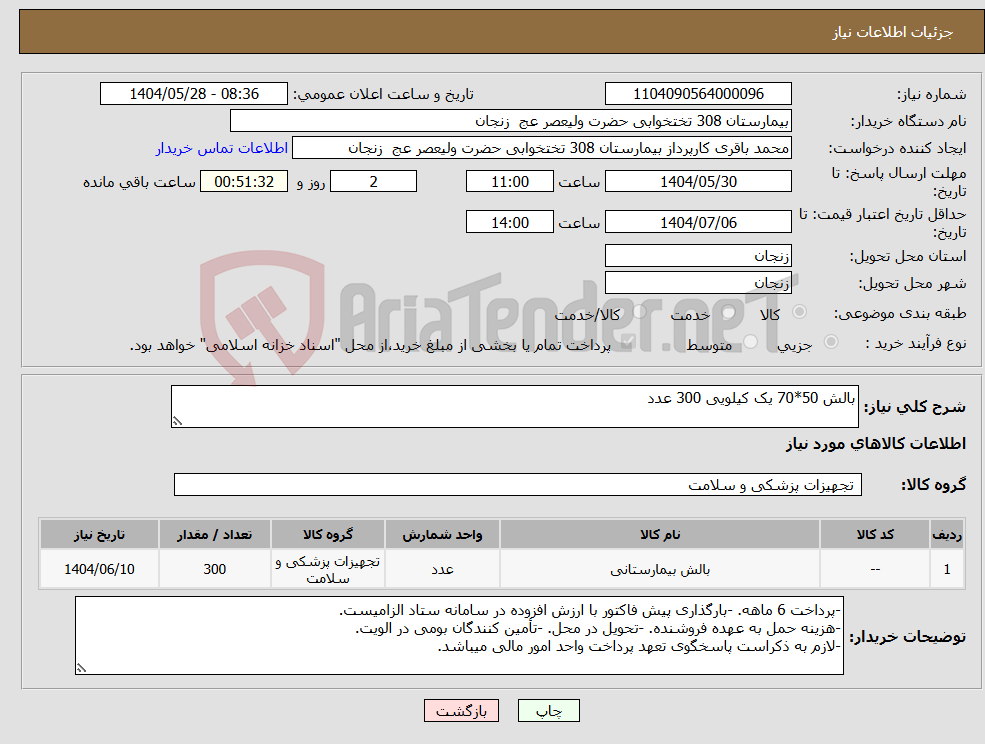
Task: Click the row number cell 1
Action: coord(947,569)
